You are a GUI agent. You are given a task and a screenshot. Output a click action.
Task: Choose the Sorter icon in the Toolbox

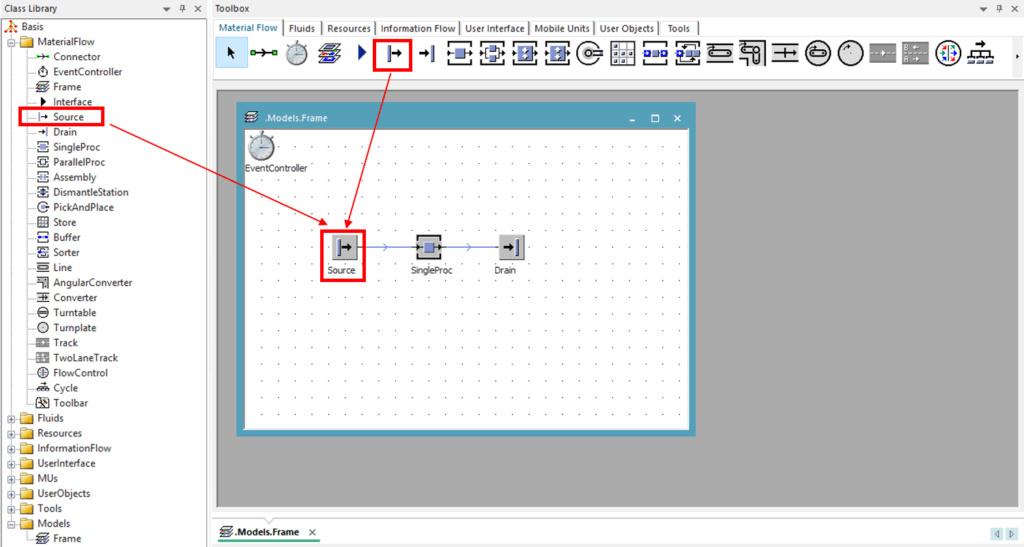tap(688, 54)
